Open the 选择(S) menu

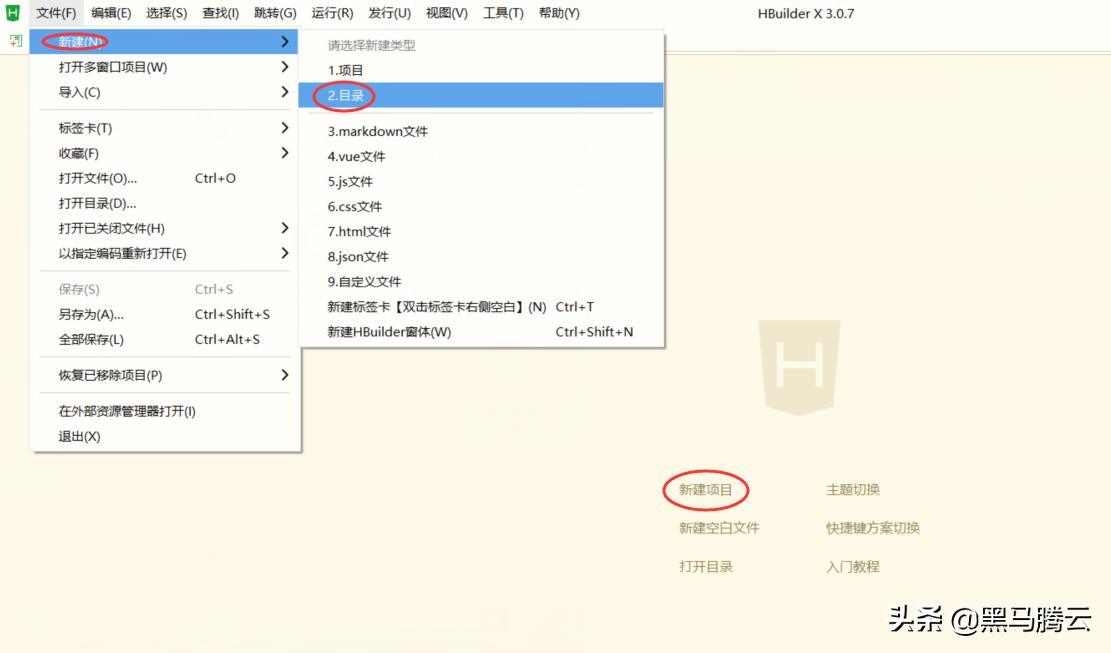(x=167, y=13)
